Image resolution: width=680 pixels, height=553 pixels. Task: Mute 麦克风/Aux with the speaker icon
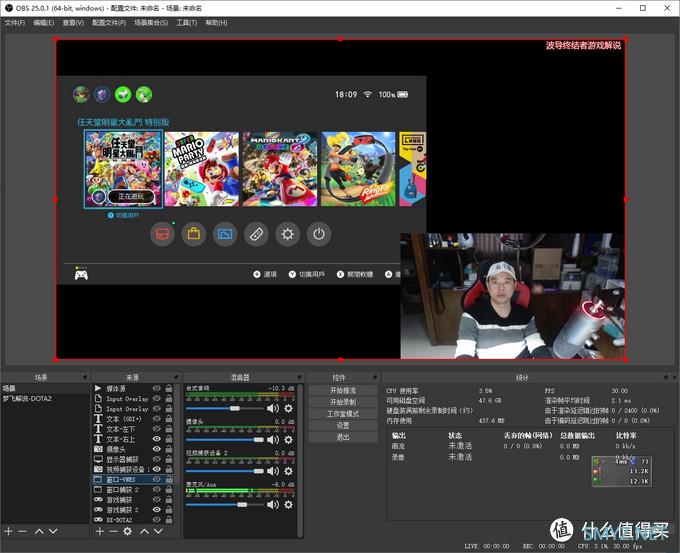[273, 504]
